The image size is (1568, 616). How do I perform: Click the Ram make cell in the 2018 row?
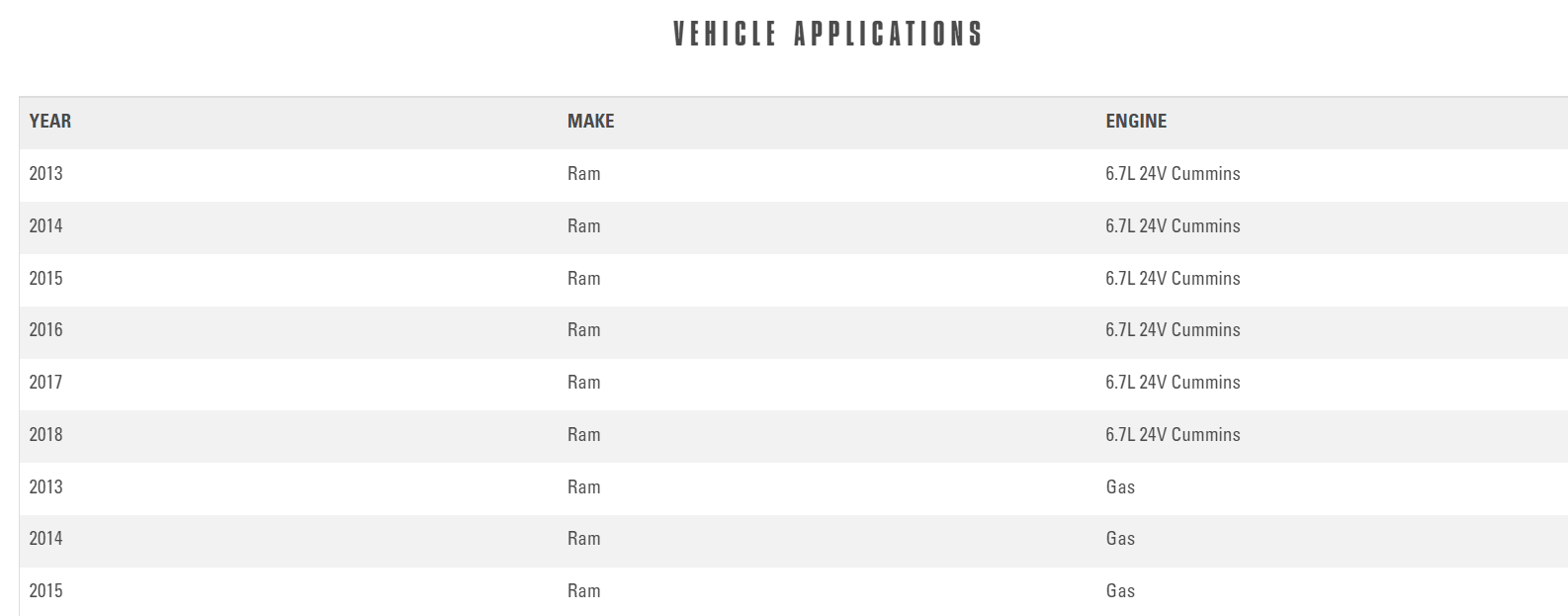(583, 435)
